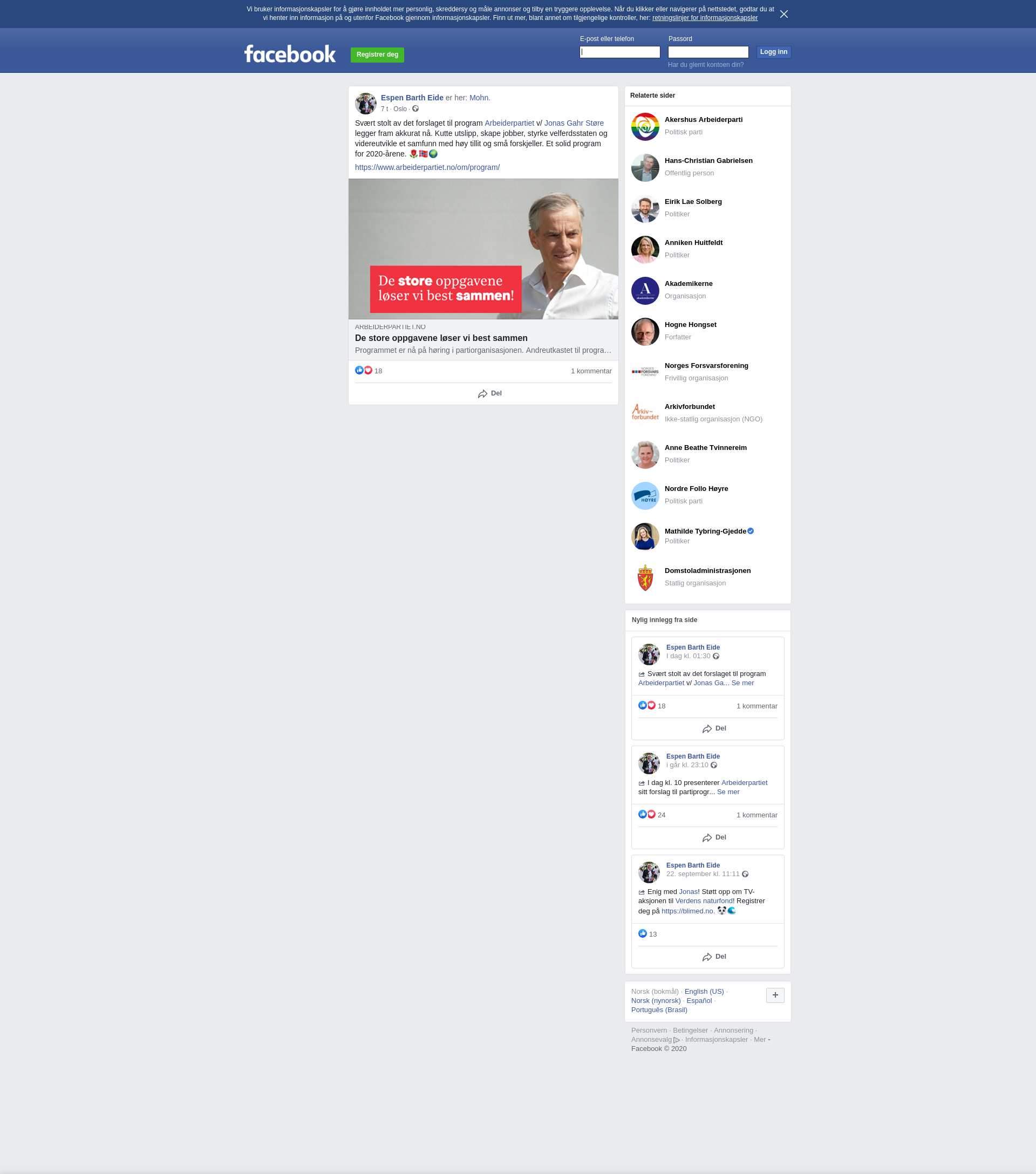Screen dimensions: 1036x1174
Task: Click the public globe icon beside Oslo
Action: tap(415, 108)
